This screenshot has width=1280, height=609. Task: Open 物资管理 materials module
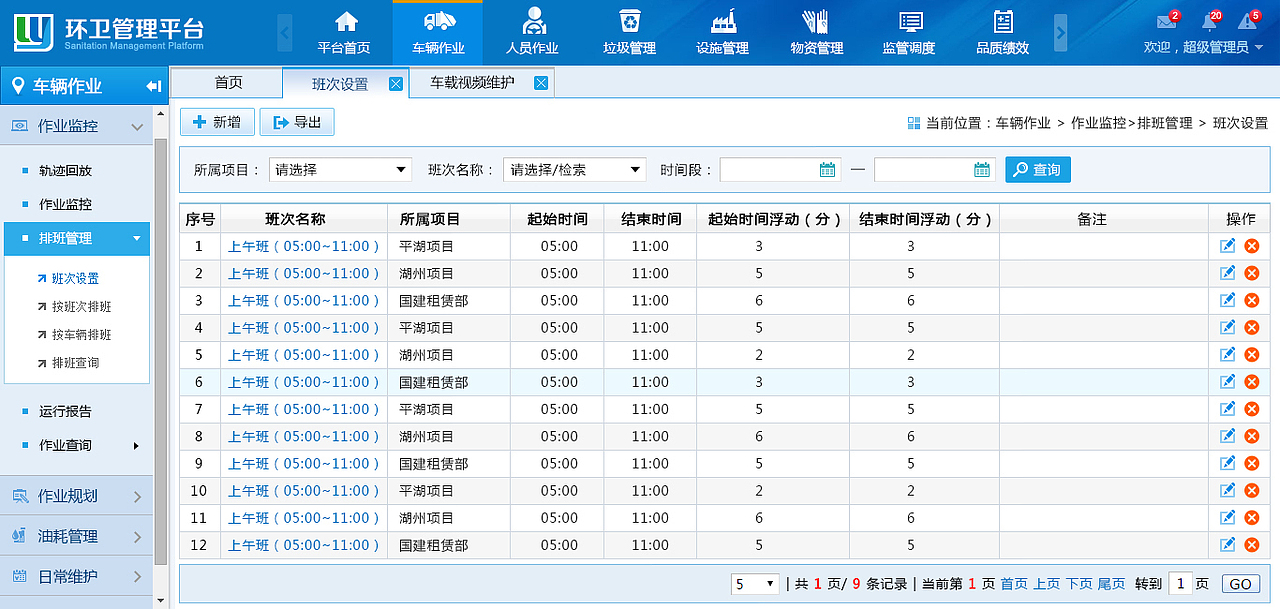point(816,33)
